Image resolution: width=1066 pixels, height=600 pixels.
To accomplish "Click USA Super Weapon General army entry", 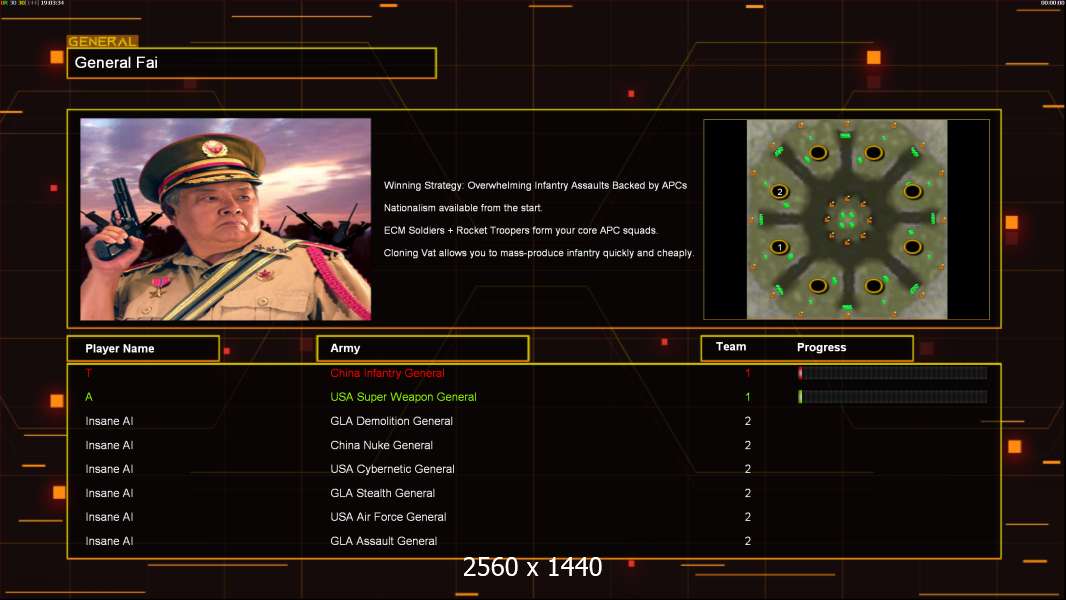I will [403, 397].
